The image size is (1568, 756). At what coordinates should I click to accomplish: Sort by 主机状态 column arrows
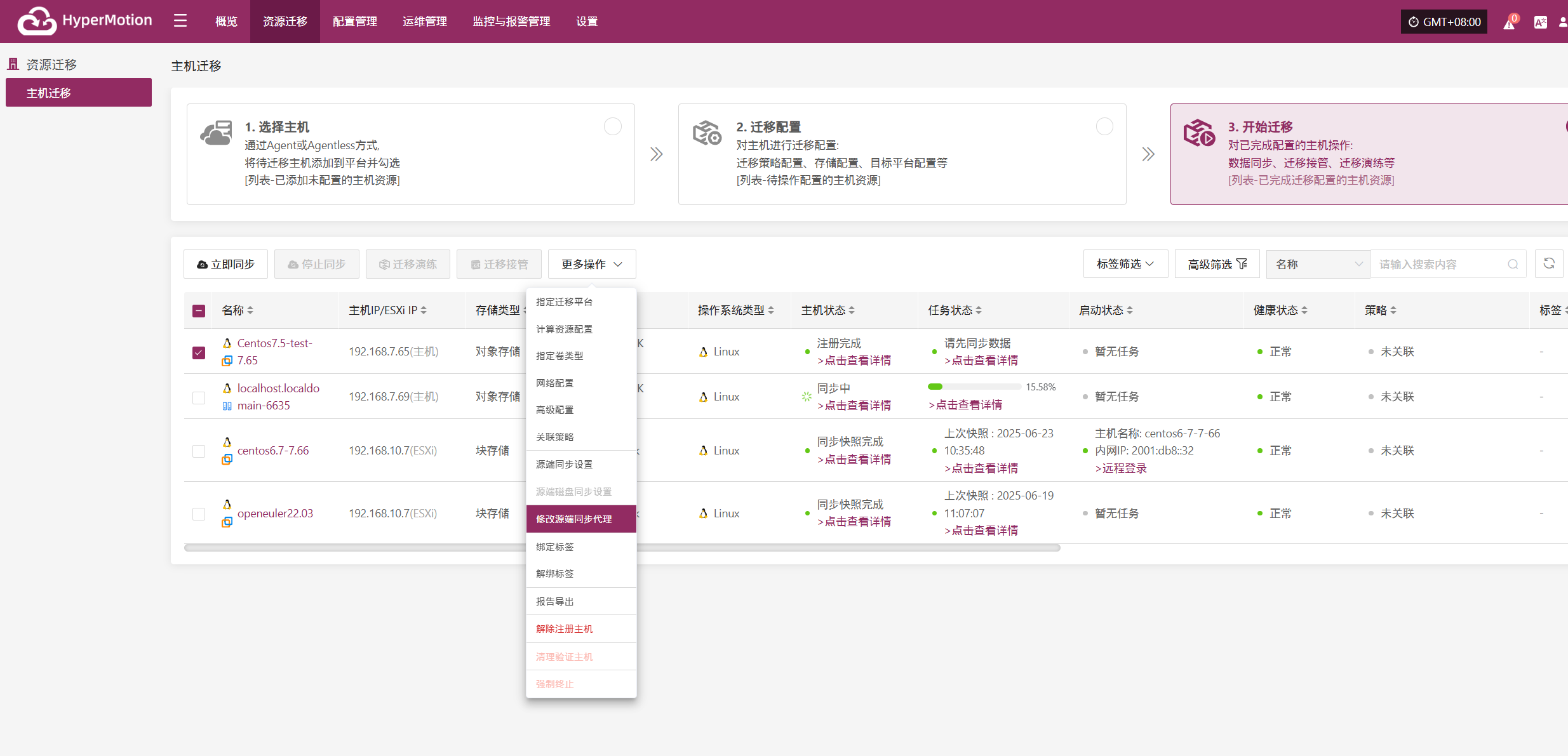click(x=852, y=310)
